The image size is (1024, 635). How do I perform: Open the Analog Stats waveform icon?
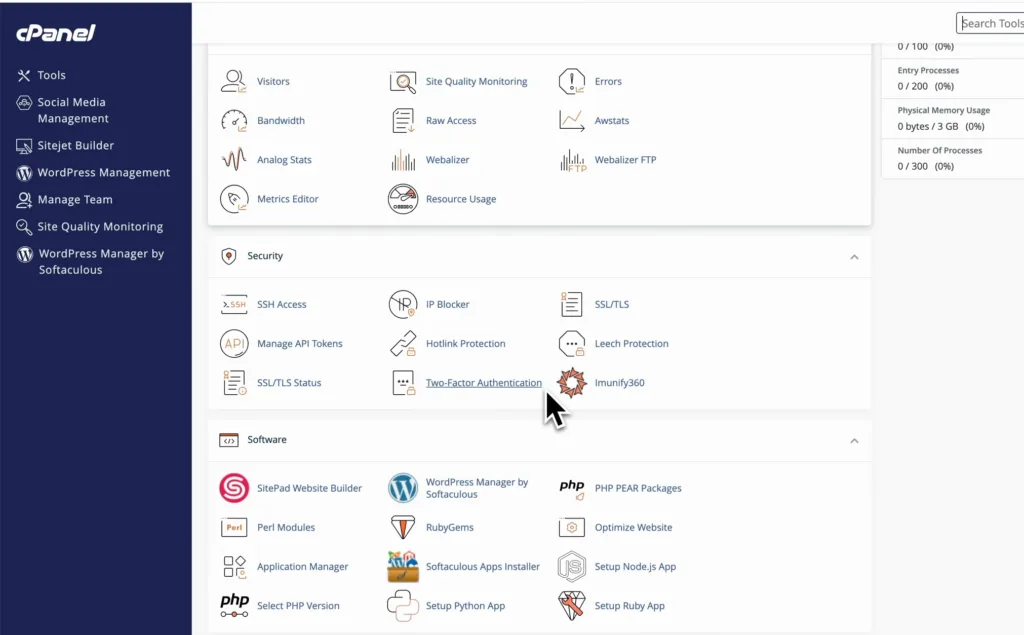pos(234,160)
